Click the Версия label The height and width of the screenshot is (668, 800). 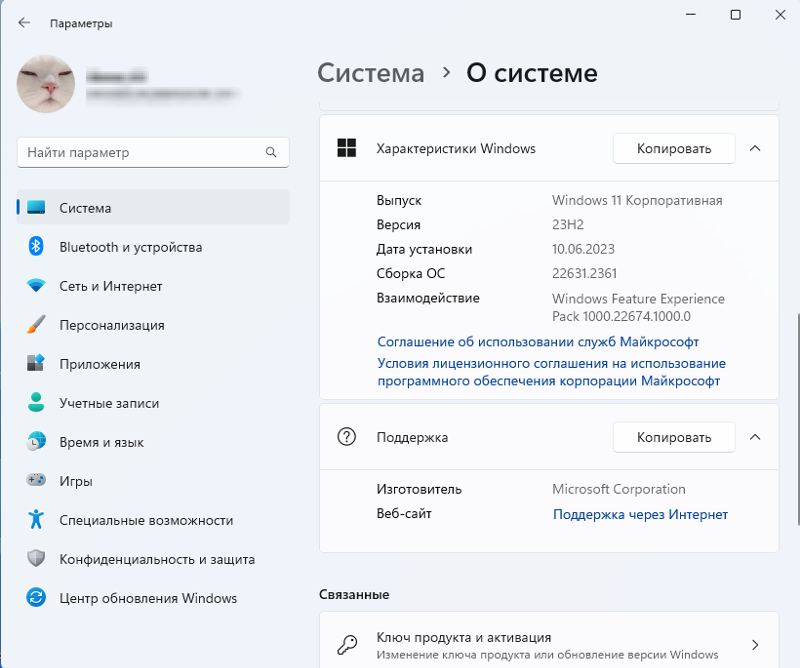tap(398, 225)
